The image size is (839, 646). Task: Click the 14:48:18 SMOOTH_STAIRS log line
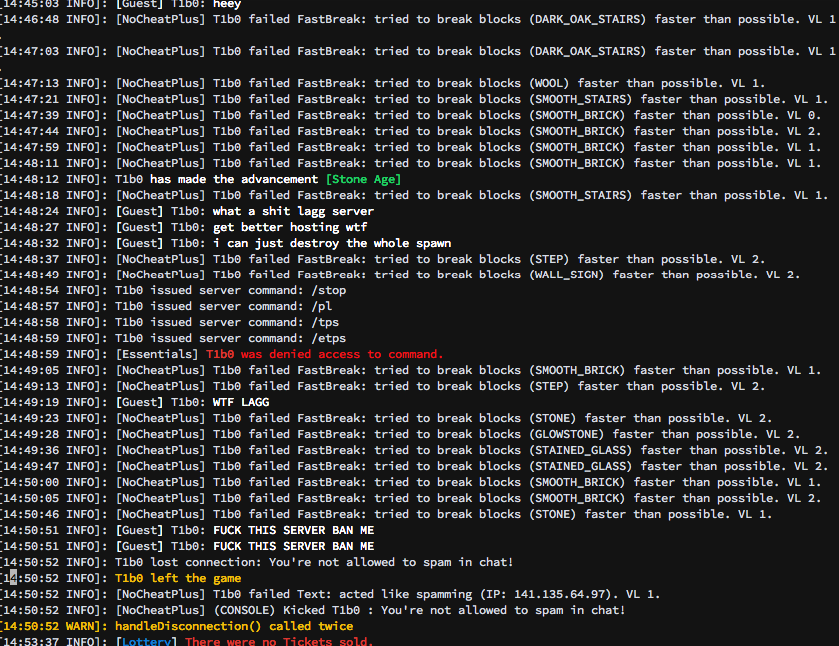pos(415,195)
